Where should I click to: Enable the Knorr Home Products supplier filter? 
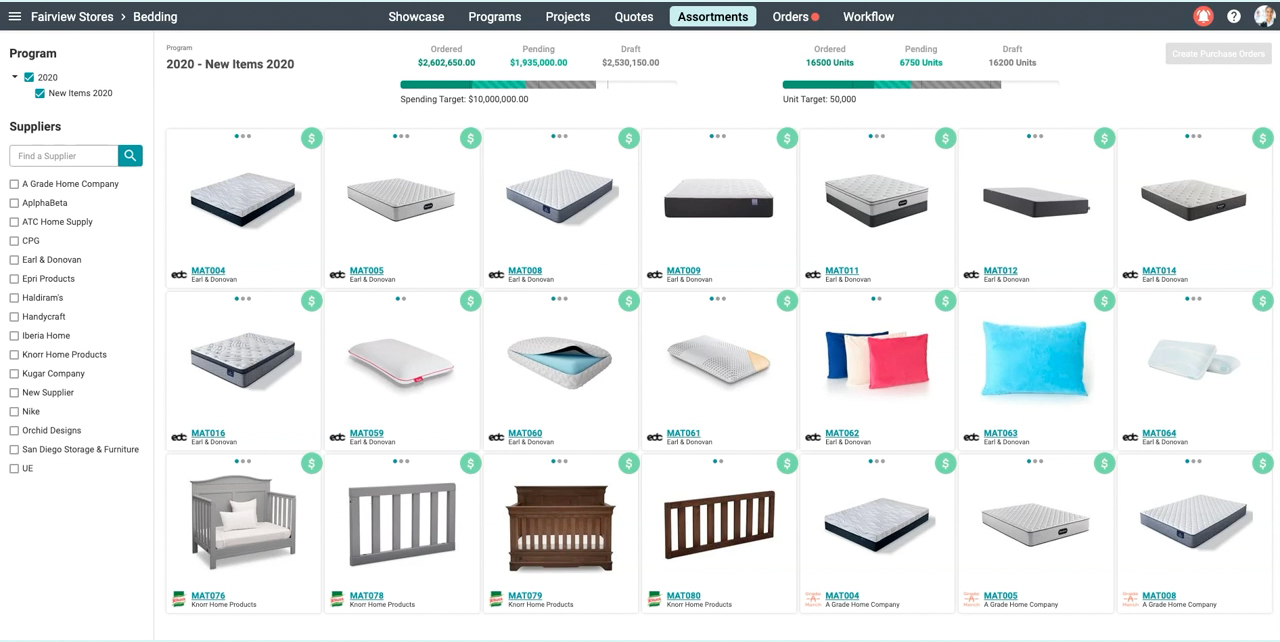[14, 355]
